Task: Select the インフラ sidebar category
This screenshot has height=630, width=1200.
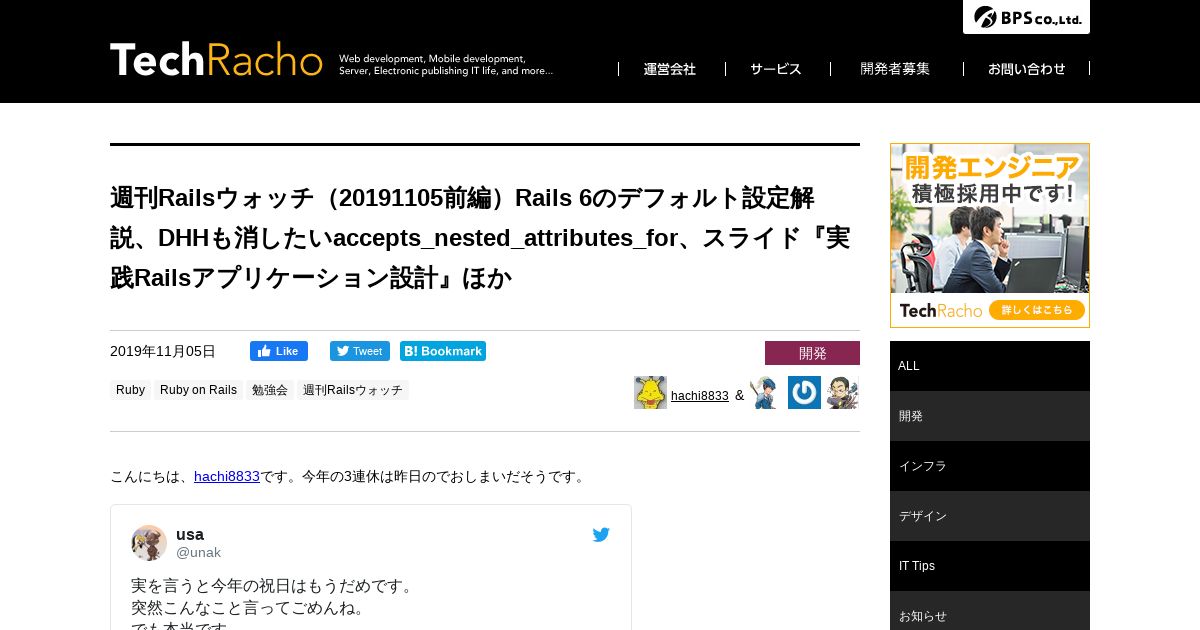Action: [x=990, y=466]
